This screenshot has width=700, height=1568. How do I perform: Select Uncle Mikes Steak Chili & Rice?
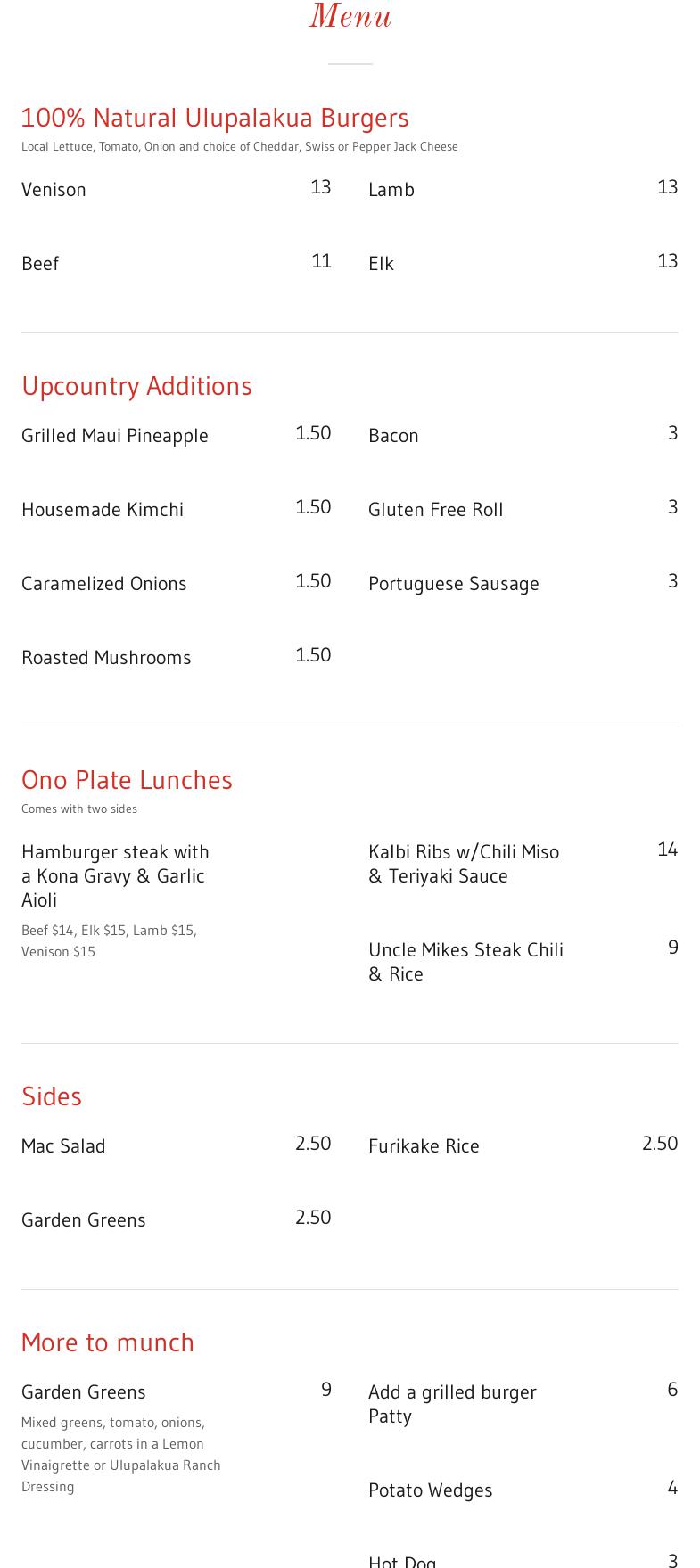[465, 962]
